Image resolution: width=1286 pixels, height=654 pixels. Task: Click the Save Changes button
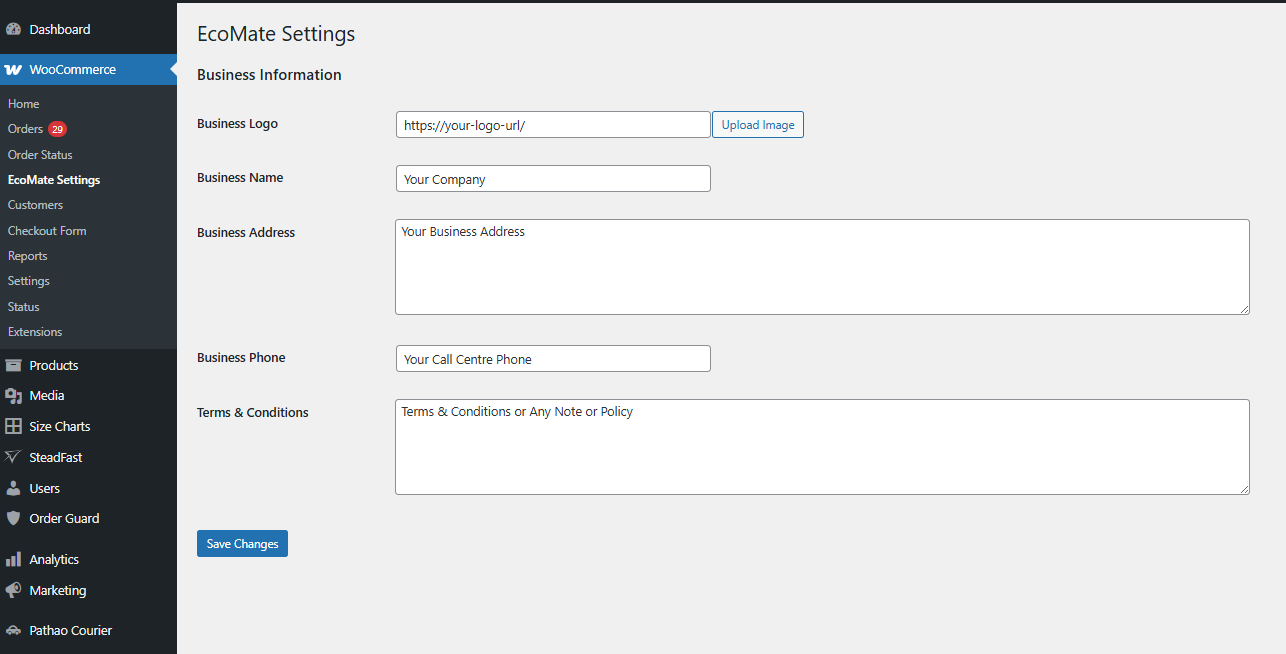pos(242,543)
